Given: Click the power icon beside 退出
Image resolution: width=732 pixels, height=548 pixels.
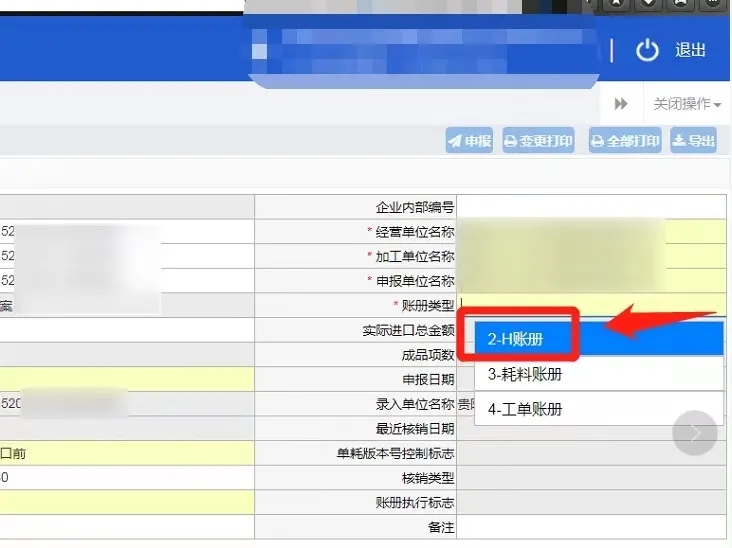Looking at the screenshot, I should [x=648, y=50].
